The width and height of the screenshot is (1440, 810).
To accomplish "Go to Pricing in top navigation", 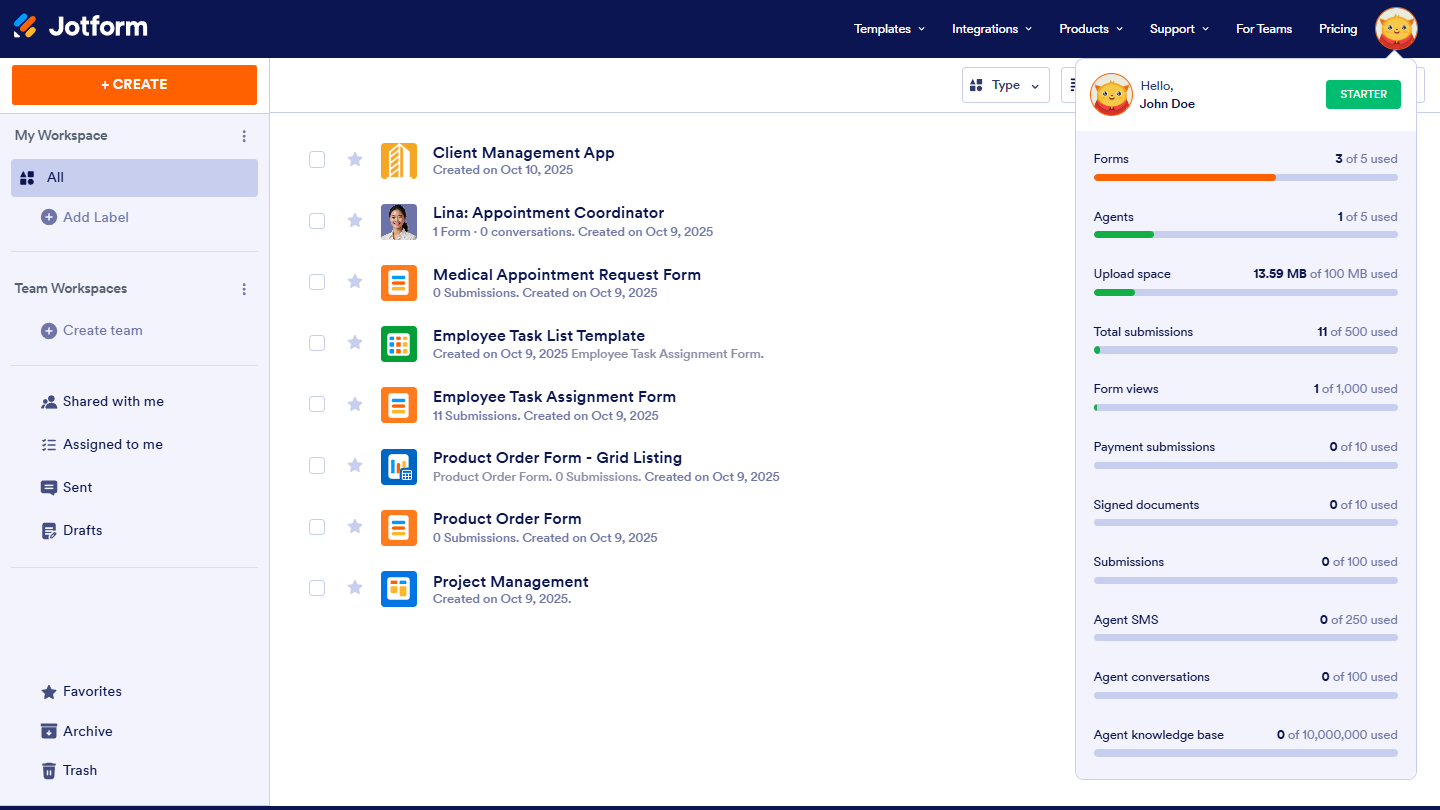I will pyautogui.click(x=1337, y=29).
